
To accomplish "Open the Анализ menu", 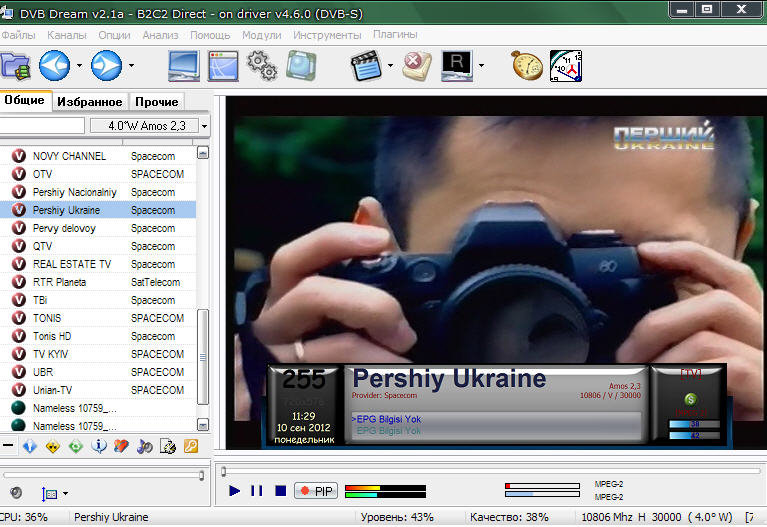I will [160, 35].
